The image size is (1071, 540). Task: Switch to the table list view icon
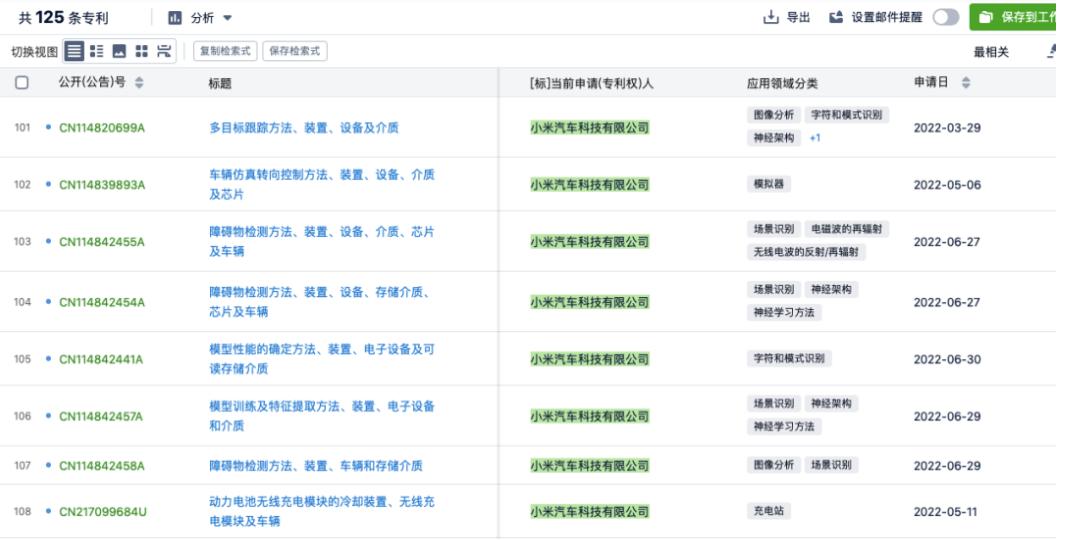(74, 51)
